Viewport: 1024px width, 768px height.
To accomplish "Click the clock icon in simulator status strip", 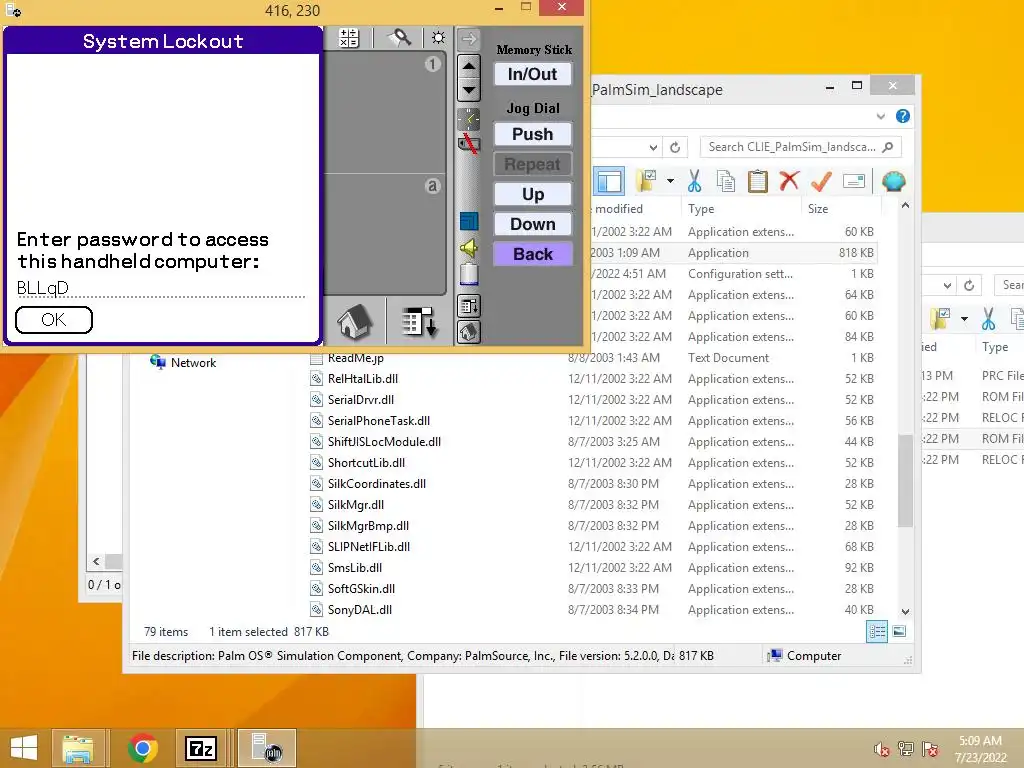I will 469,119.
